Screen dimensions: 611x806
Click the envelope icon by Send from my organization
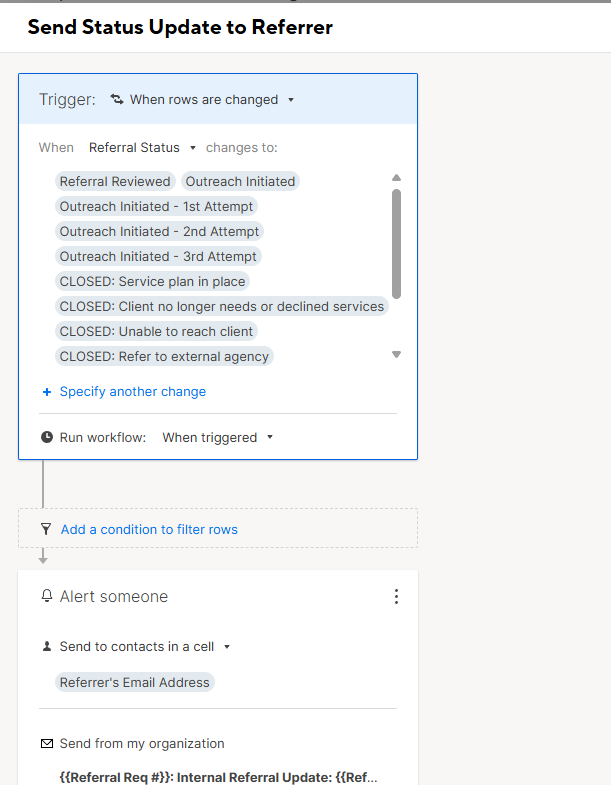[47, 744]
